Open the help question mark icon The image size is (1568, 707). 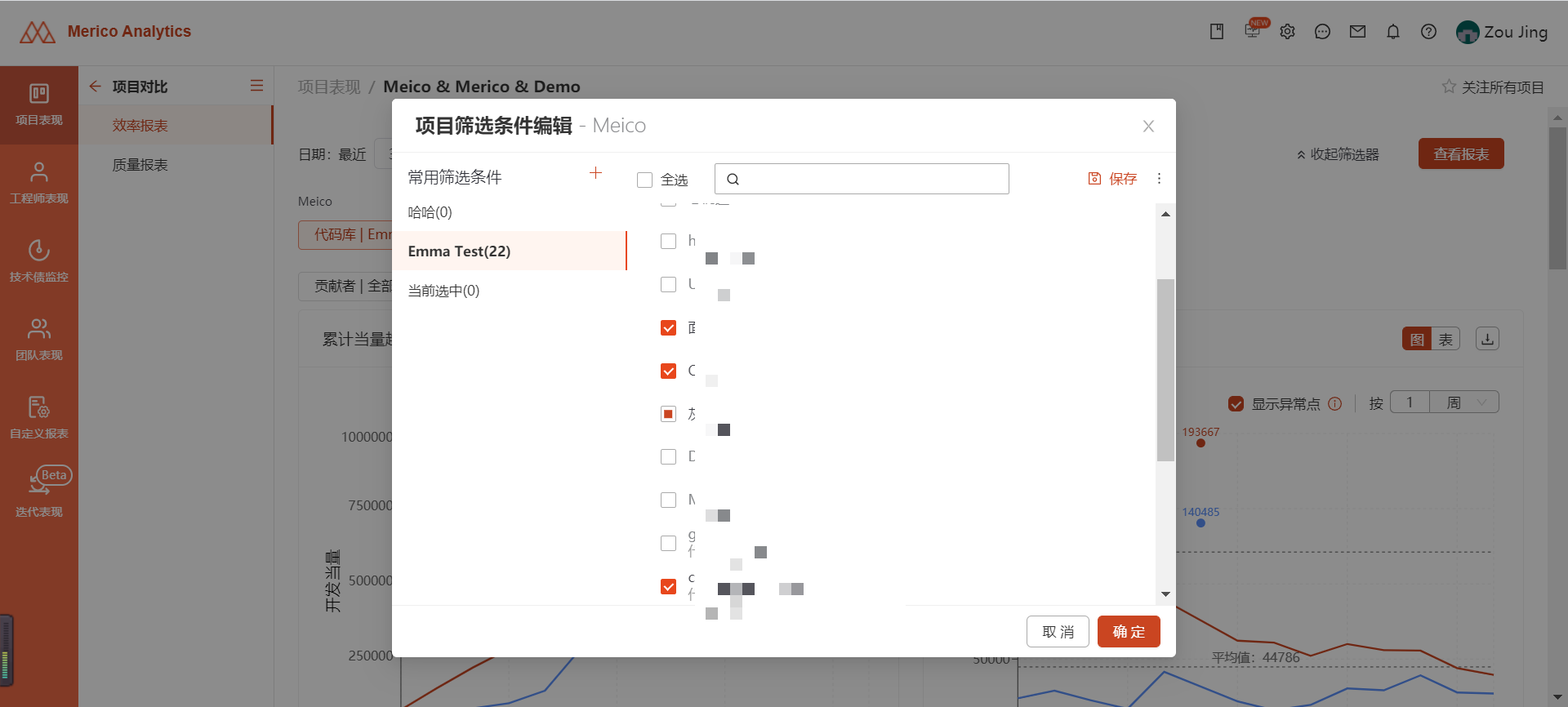tap(1428, 32)
